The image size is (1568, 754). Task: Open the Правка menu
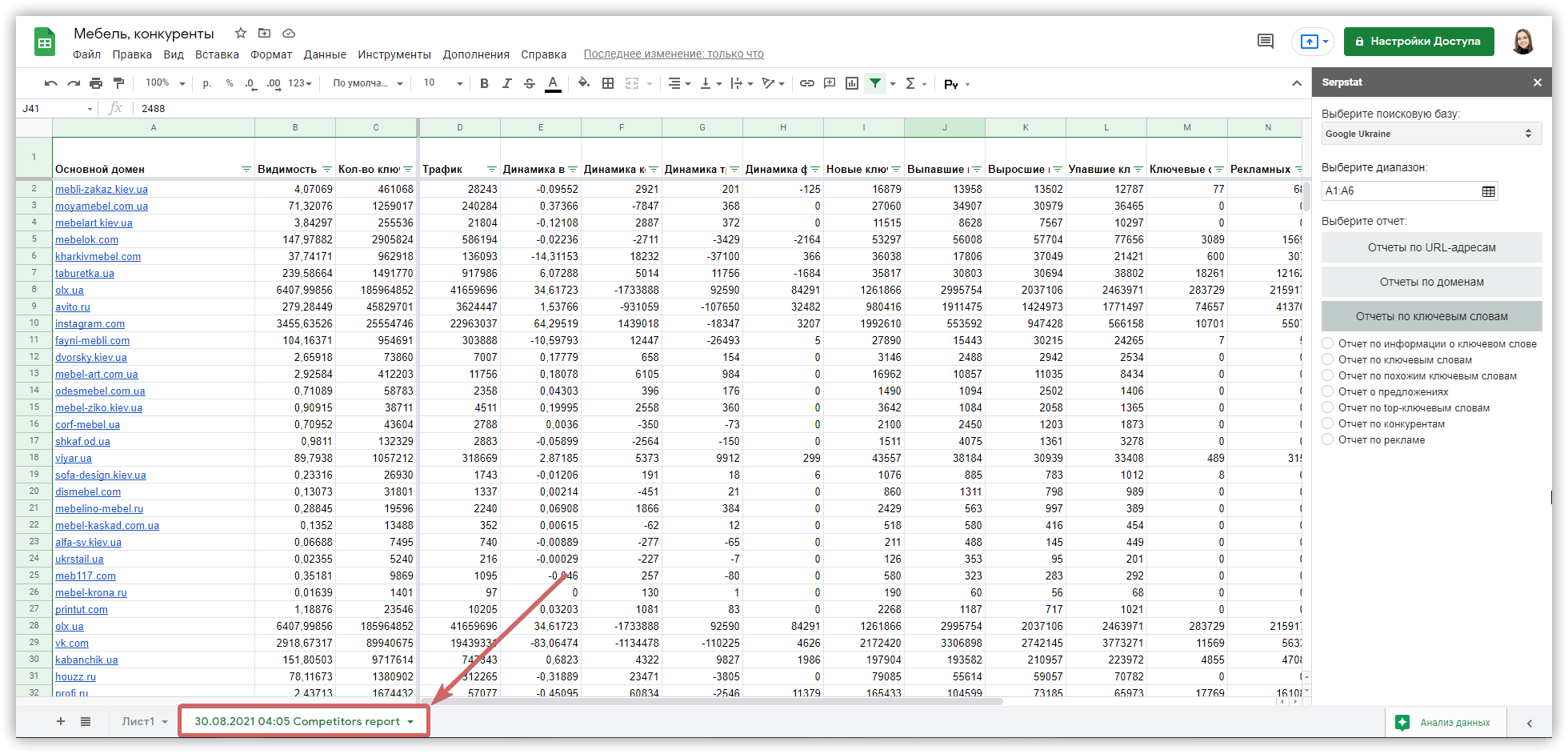(132, 54)
